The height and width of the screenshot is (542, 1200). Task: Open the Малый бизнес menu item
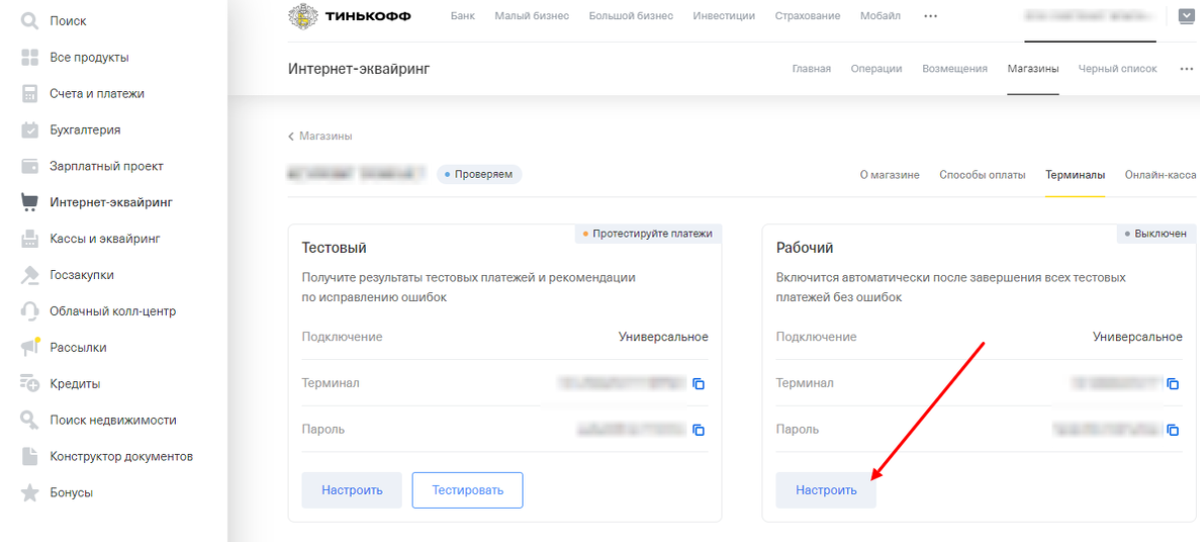(532, 16)
